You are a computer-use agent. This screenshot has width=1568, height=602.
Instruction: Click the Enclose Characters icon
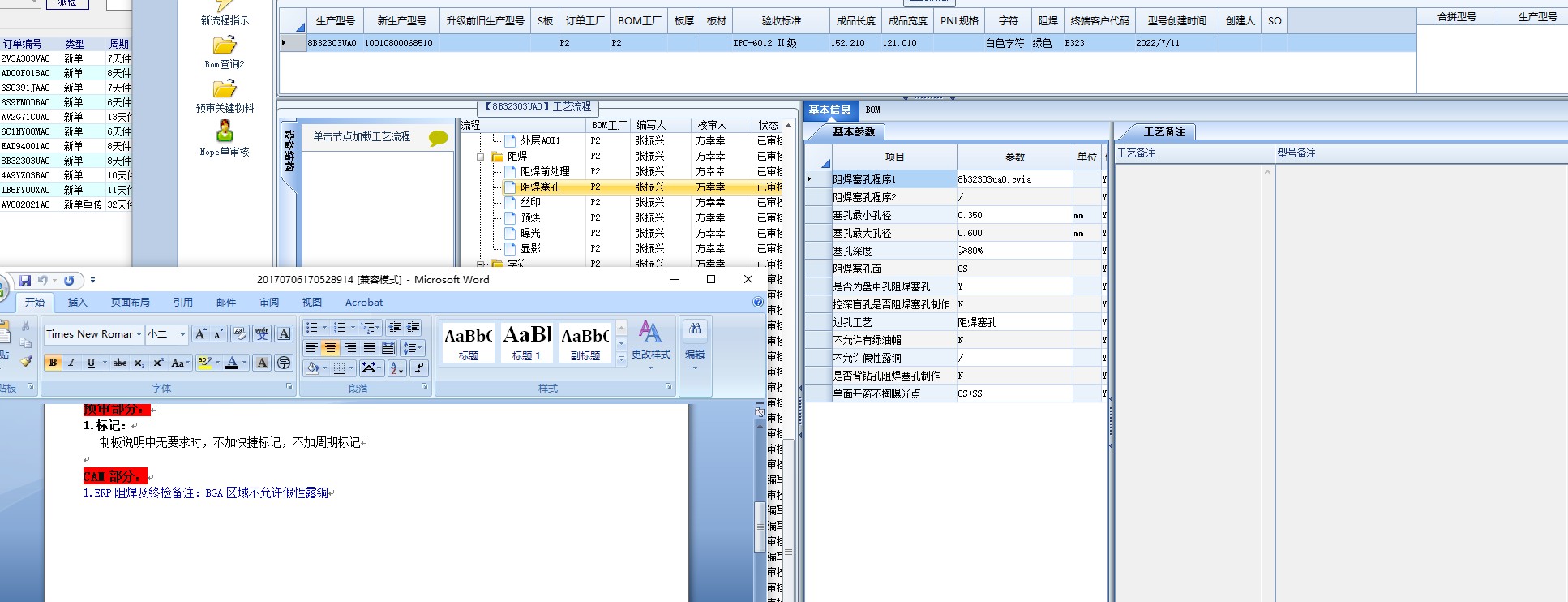click(x=284, y=363)
